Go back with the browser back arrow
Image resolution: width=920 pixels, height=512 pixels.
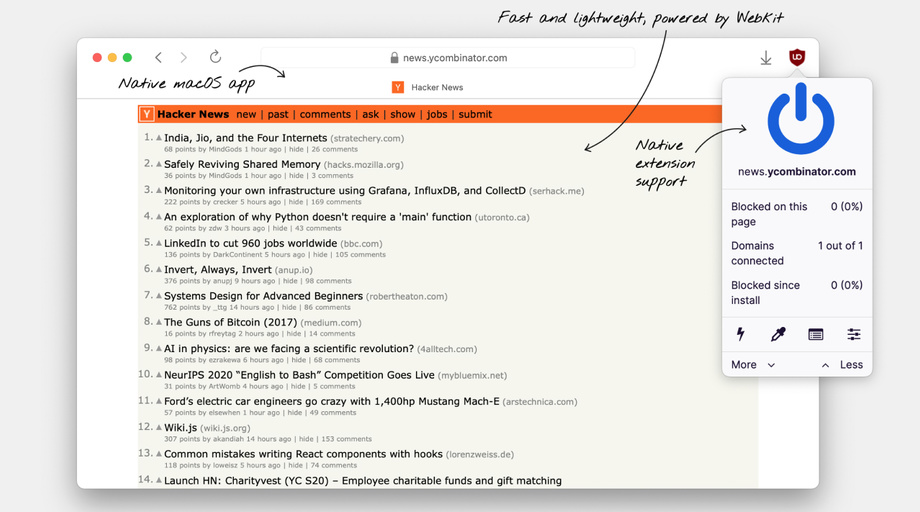point(158,57)
